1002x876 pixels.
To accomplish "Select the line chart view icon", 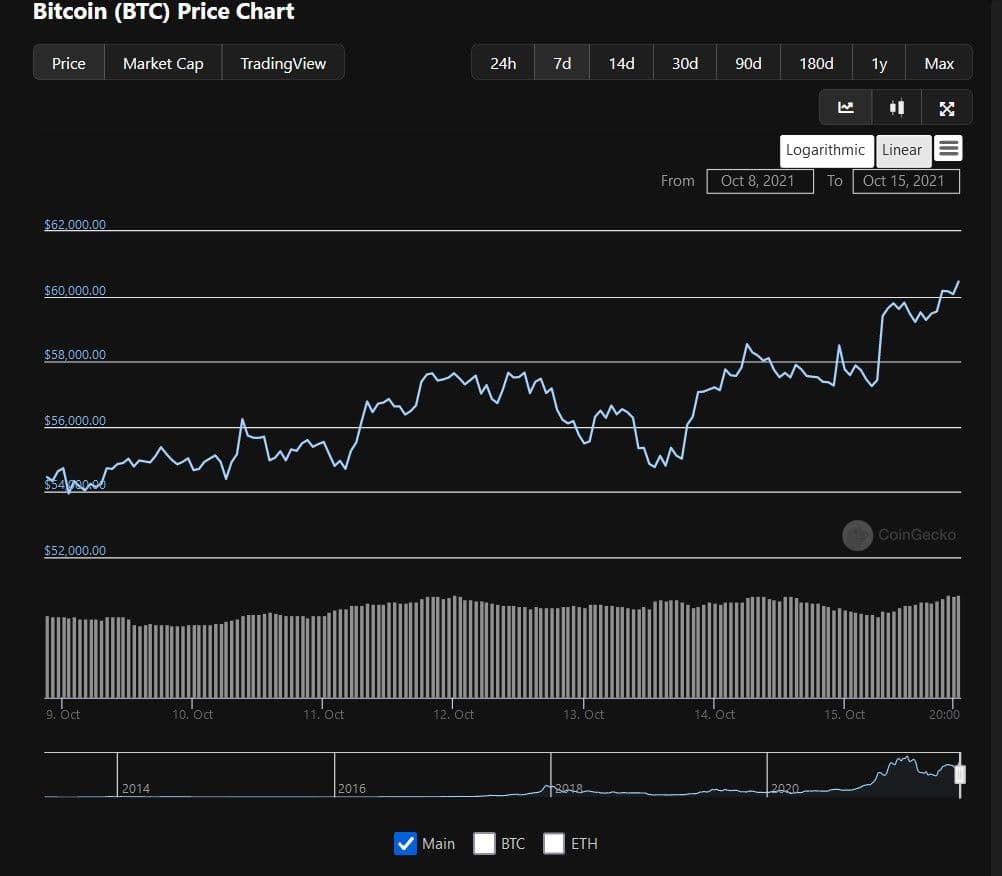I will (845, 108).
